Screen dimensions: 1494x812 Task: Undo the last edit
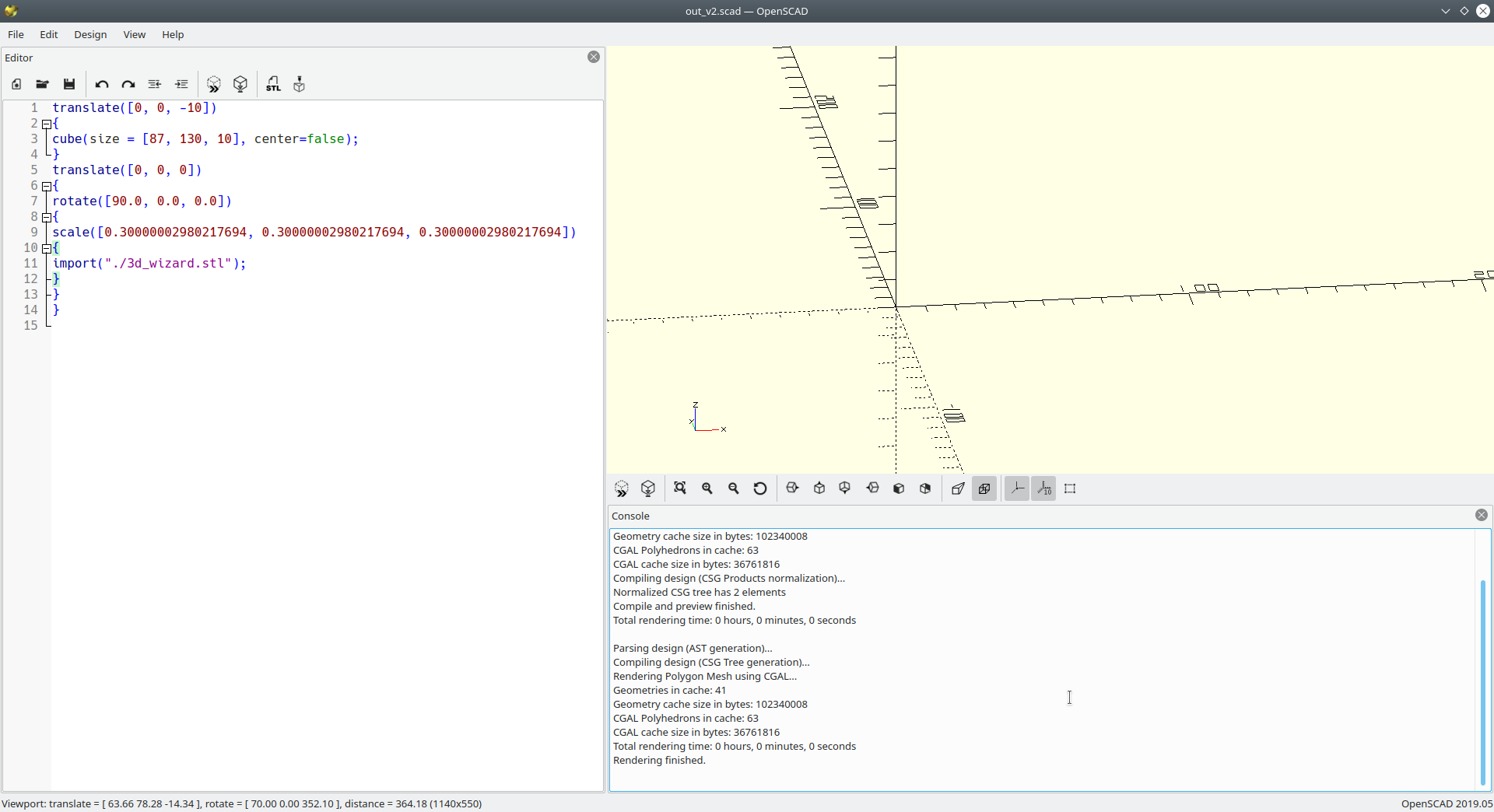point(101,84)
